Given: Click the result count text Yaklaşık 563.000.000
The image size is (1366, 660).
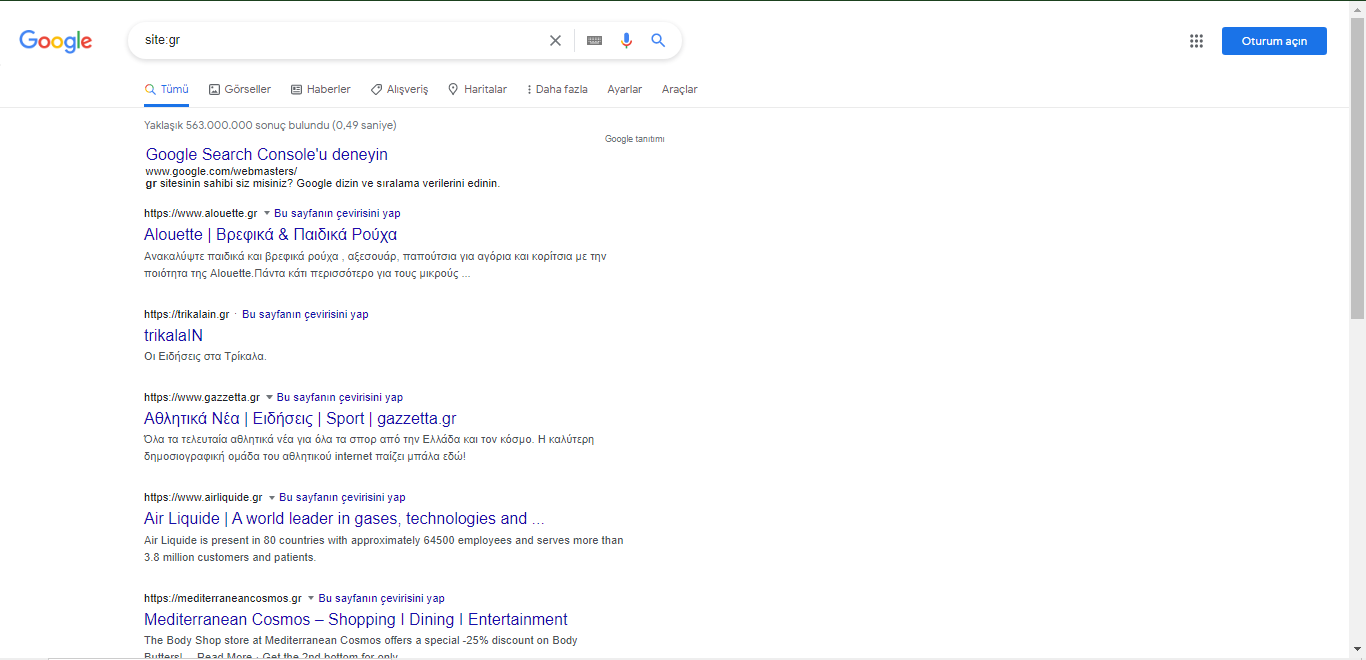Looking at the screenshot, I should click(x=270, y=126).
